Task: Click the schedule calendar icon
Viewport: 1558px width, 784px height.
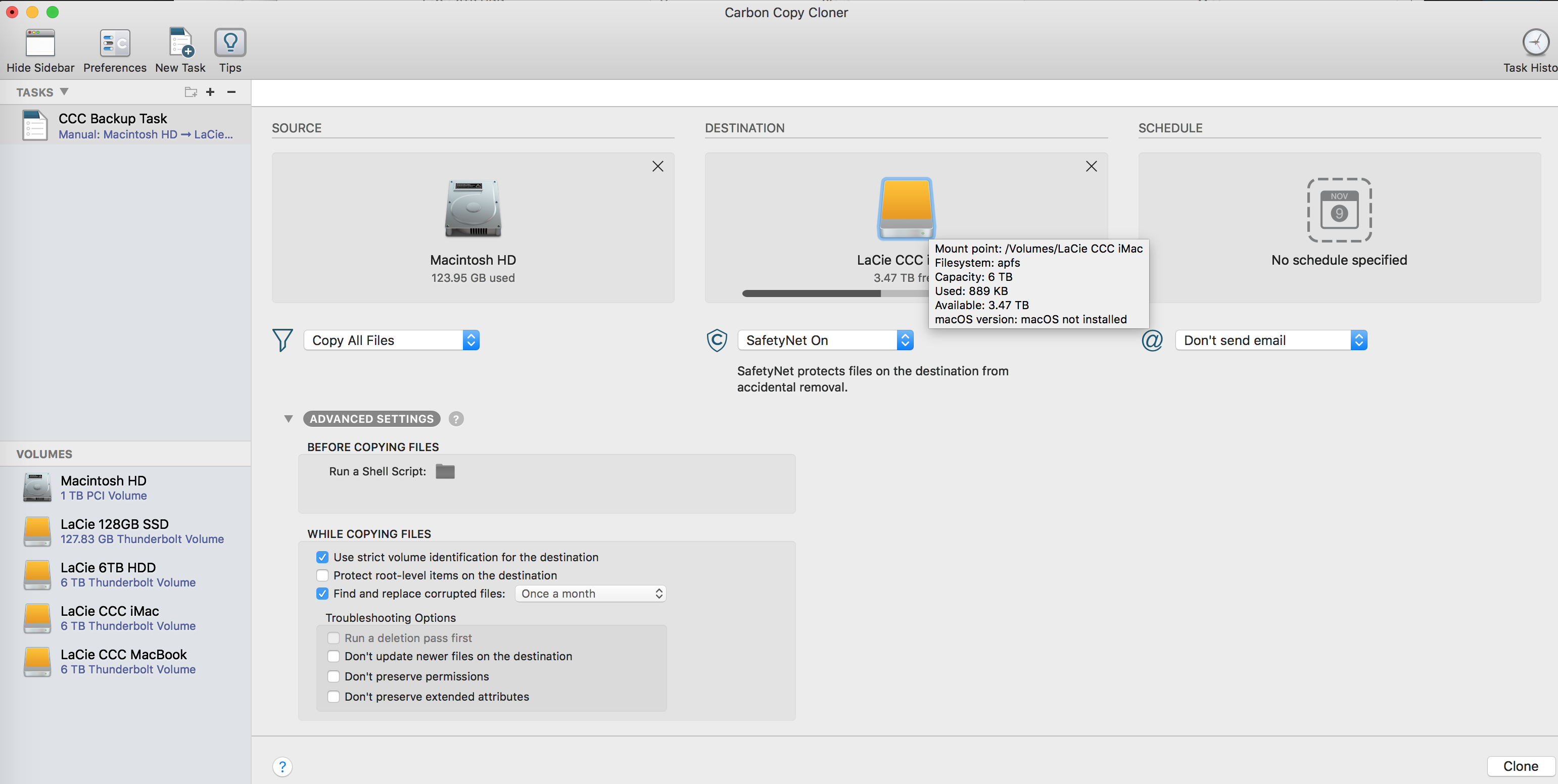Action: click(1339, 210)
